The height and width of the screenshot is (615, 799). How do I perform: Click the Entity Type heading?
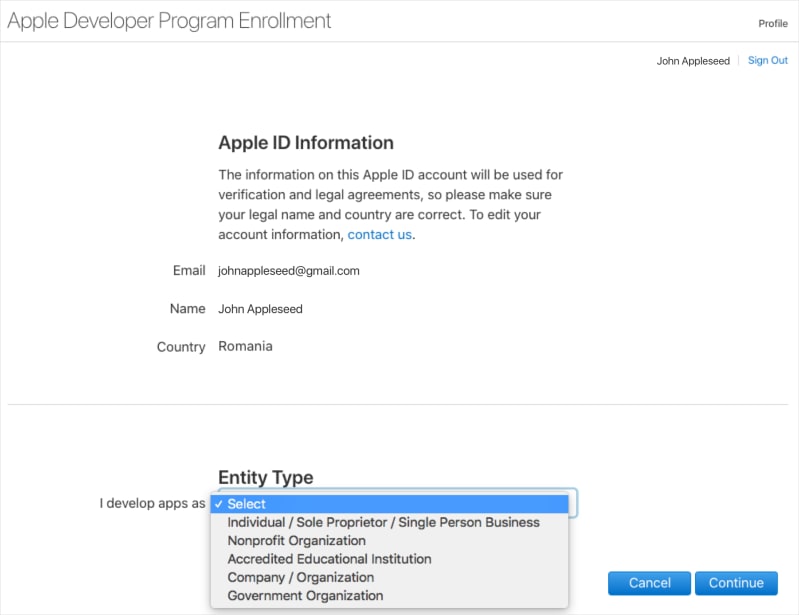tap(265, 477)
